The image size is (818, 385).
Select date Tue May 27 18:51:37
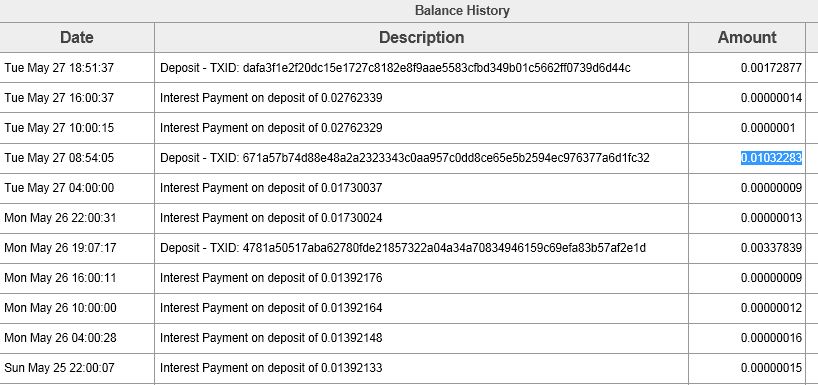[x=59, y=68]
